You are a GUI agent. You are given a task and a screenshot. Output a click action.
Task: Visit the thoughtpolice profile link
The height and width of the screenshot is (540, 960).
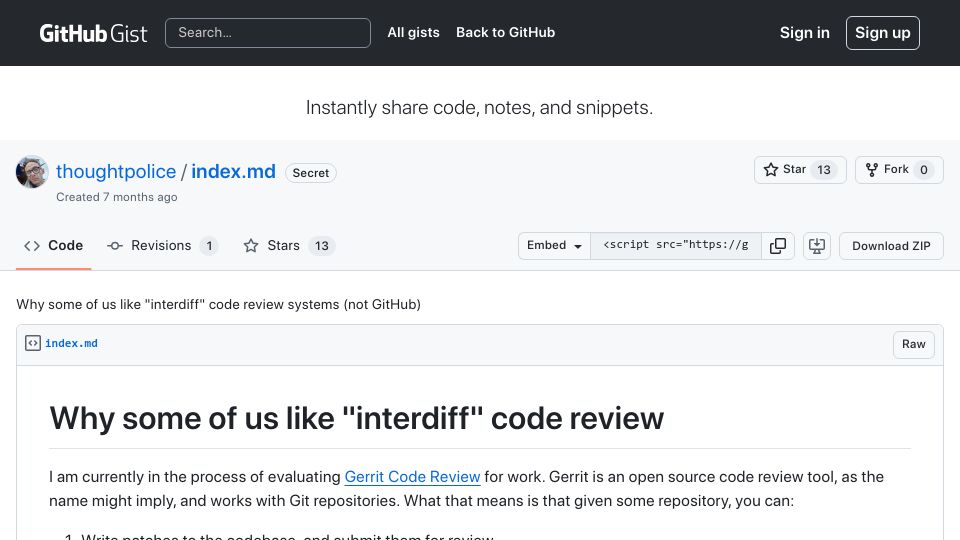click(116, 171)
